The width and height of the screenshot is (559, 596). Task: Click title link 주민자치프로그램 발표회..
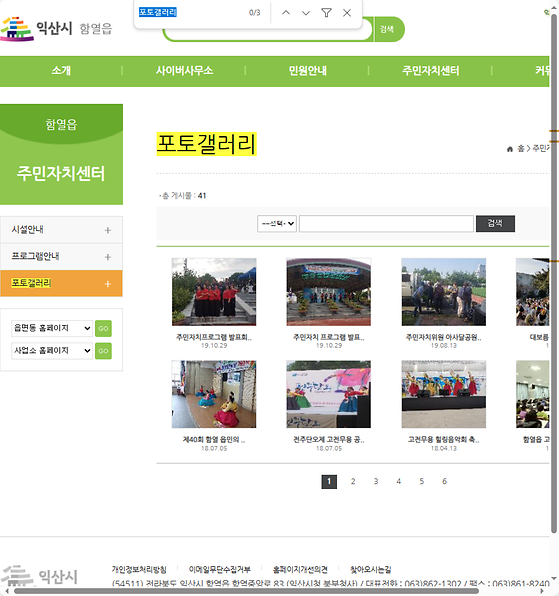(x=214, y=337)
